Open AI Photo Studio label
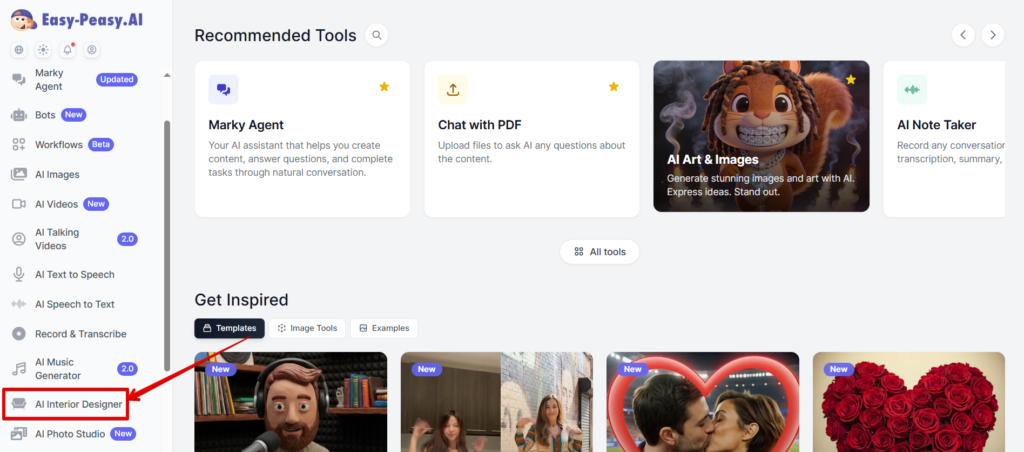Viewport: 1024px width, 452px height. (70, 434)
